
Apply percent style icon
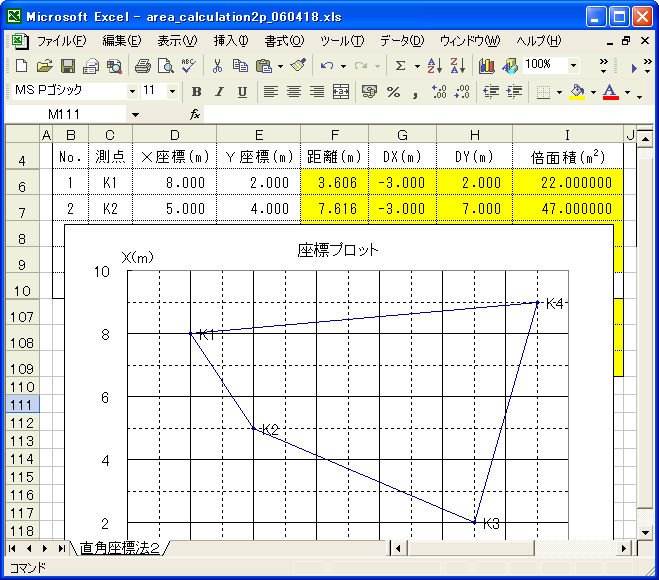coord(393,91)
